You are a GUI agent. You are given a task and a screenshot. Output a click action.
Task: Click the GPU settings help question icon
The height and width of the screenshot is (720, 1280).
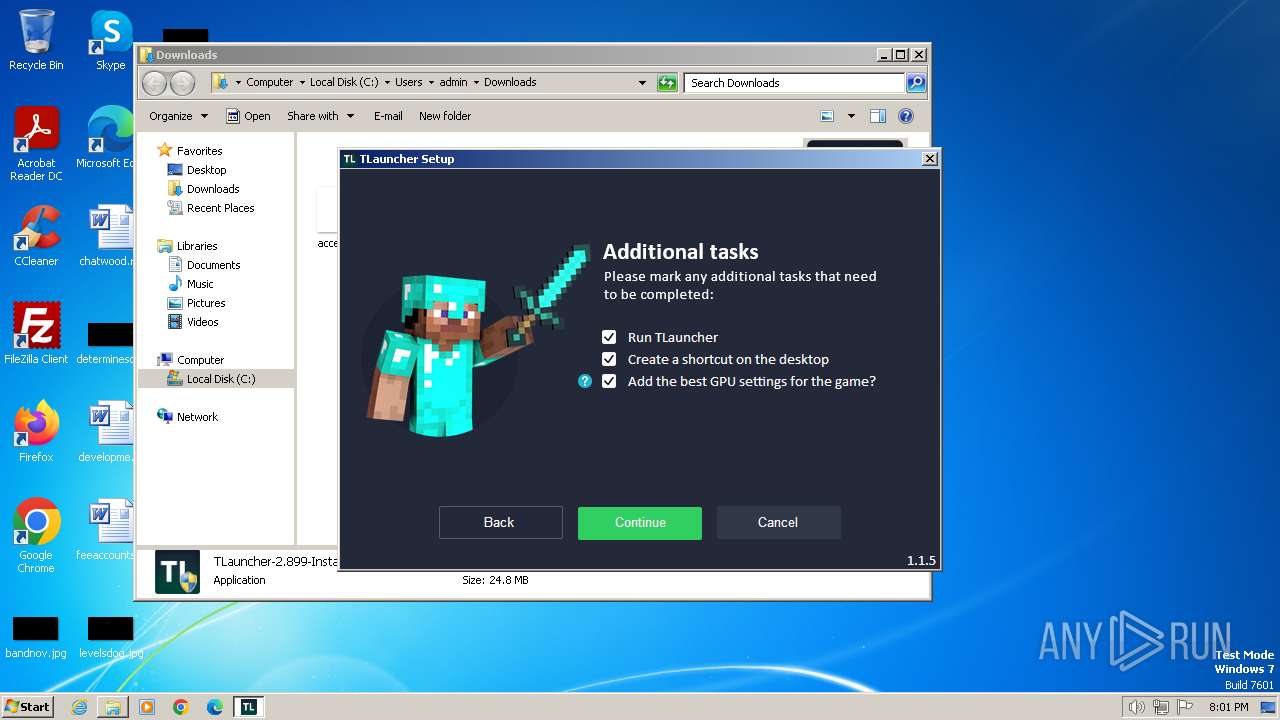click(x=585, y=381)
